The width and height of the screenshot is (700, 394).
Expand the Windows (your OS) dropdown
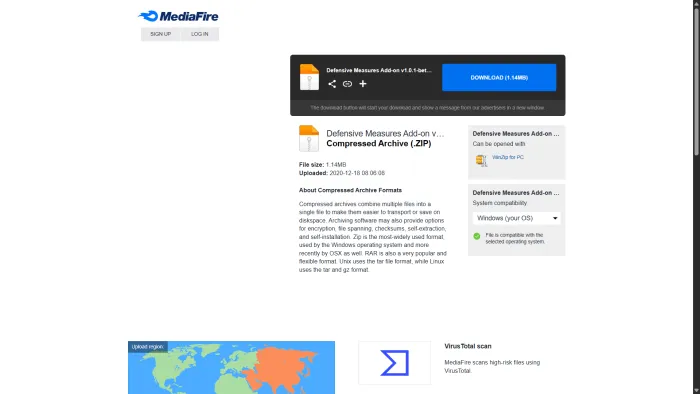pos(517,218)
